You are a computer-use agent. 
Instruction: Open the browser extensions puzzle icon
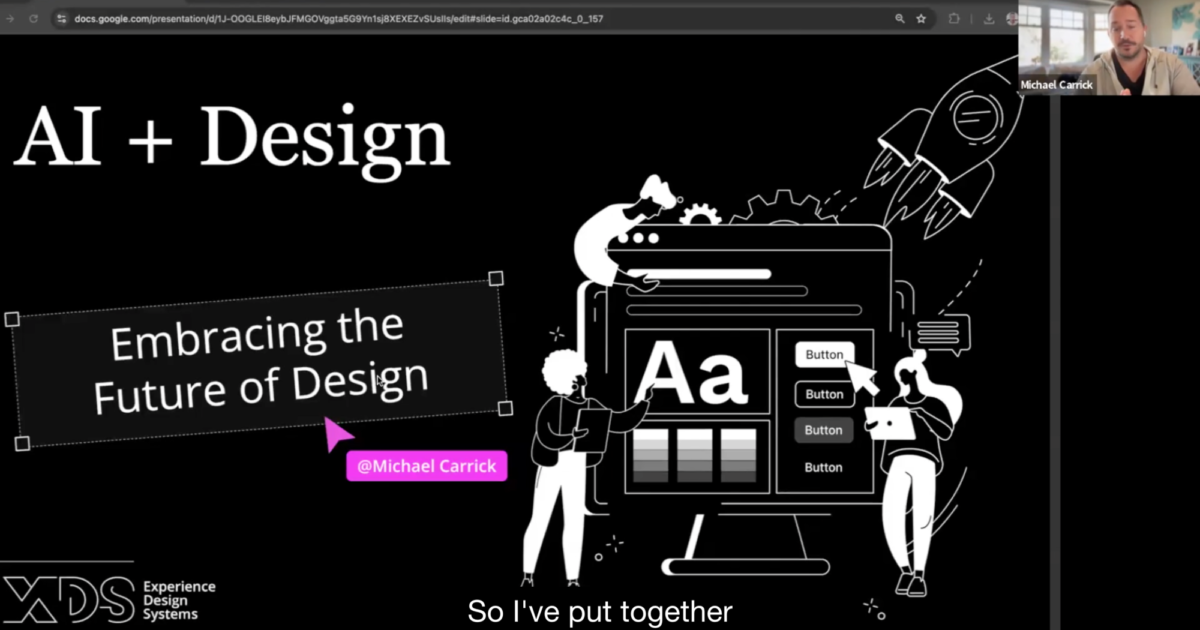pyautogui.click(x=955, y=18)
